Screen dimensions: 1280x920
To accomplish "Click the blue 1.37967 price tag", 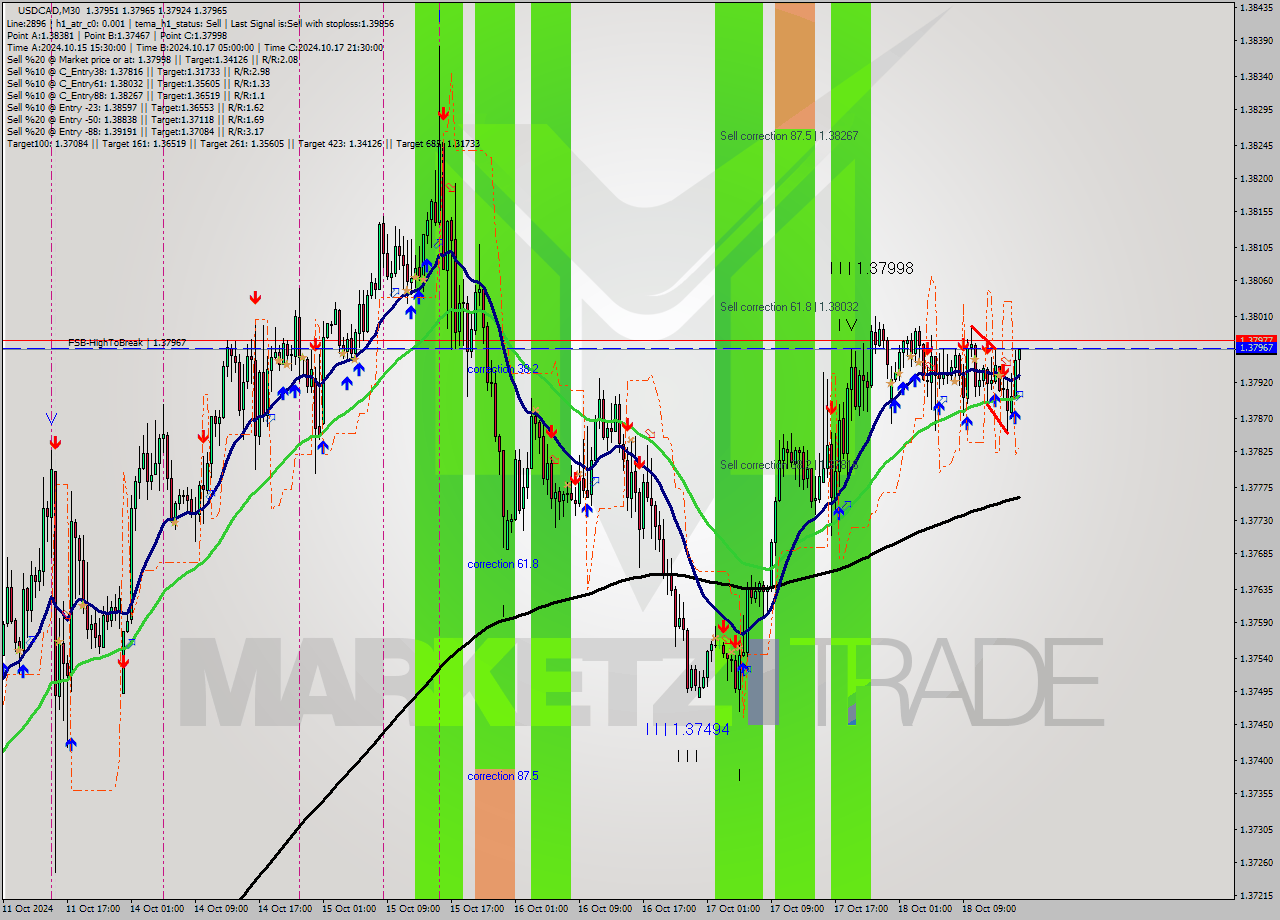I will 1256,348.
